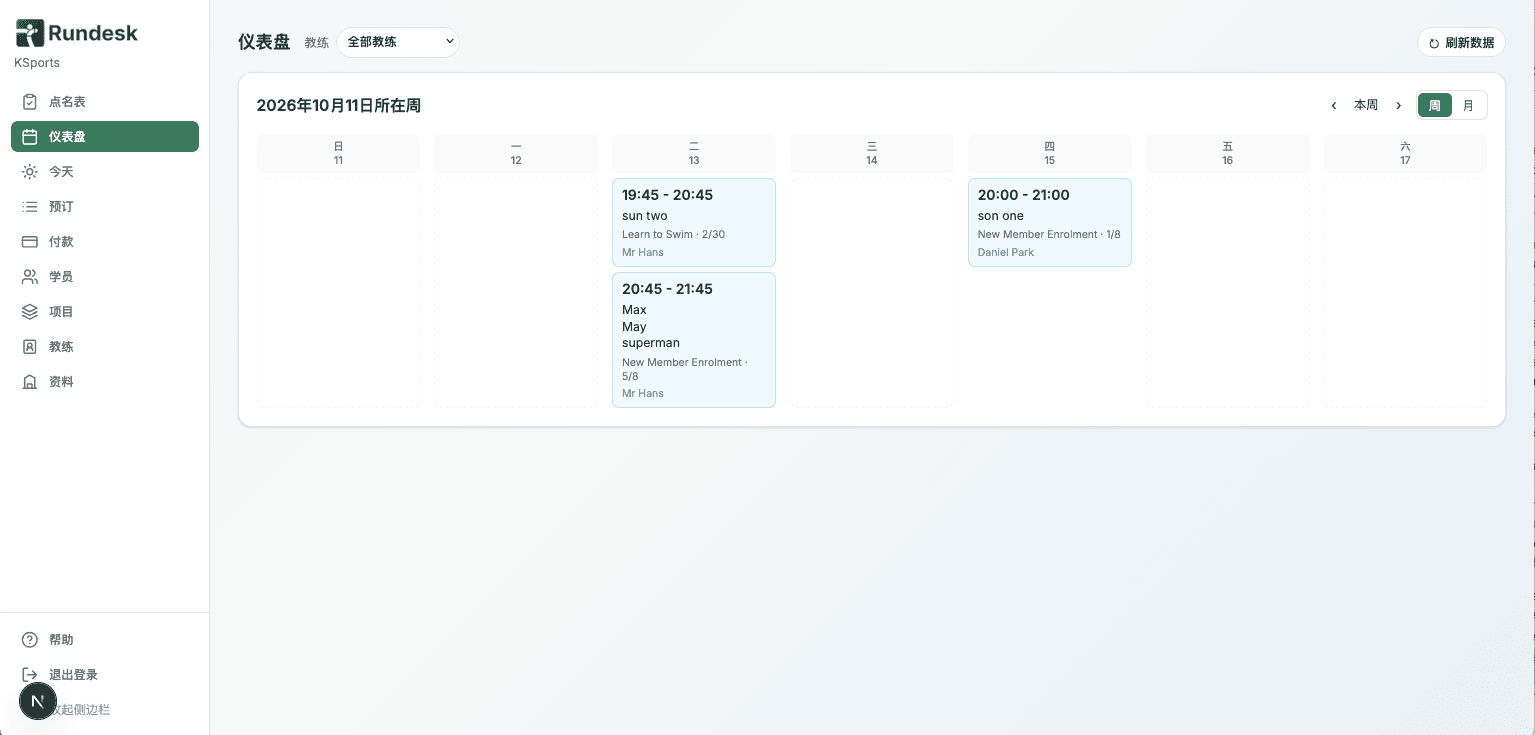Open 预订 page in sidebar
The image size is (1535, 735).
pos(105,207)
